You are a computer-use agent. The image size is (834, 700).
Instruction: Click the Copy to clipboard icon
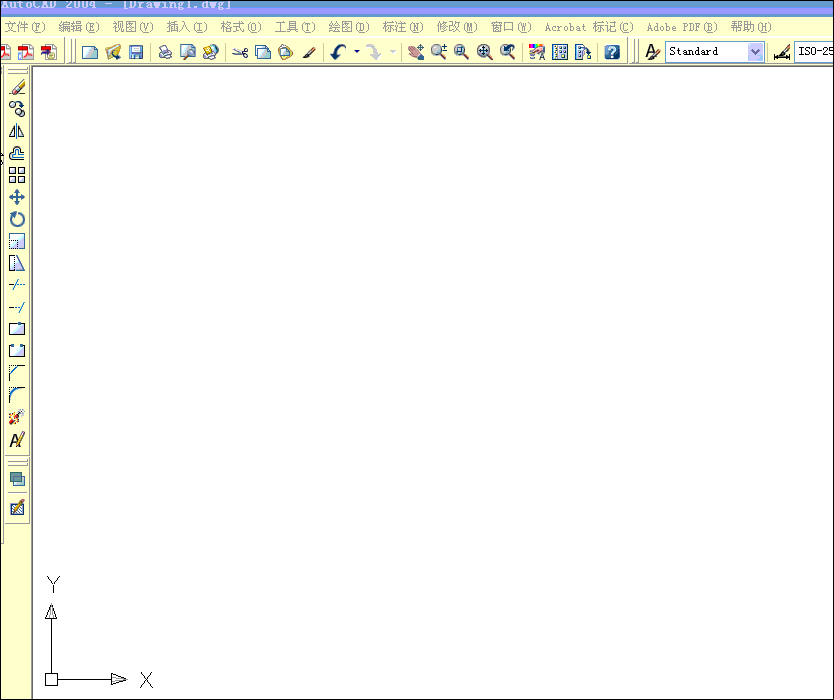[x=263, y=52]
